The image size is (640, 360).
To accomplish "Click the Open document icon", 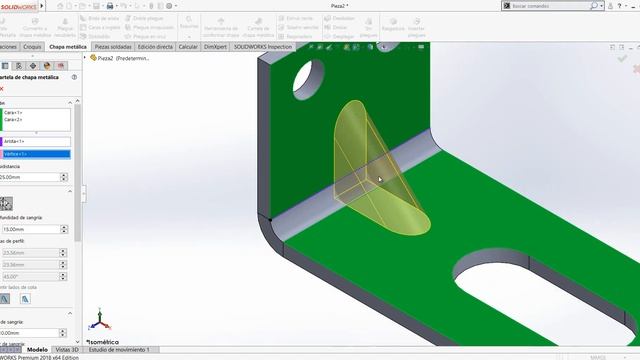I will [82, 6].
